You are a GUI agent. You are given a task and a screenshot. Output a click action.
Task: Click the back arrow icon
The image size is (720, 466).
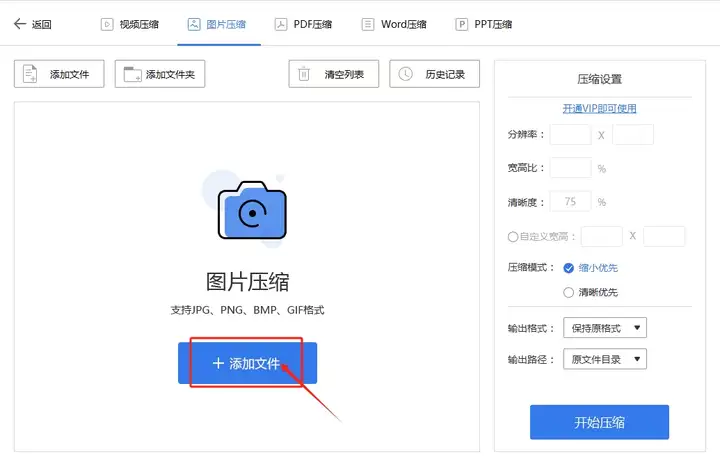coord(20,23)
